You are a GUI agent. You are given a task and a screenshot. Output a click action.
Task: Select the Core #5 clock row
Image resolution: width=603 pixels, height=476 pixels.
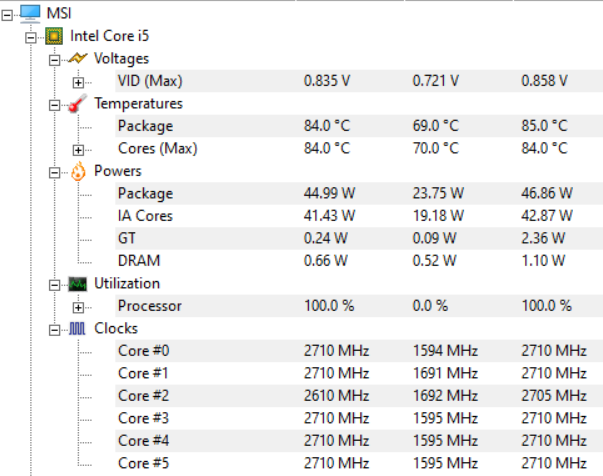coord(143,463)
